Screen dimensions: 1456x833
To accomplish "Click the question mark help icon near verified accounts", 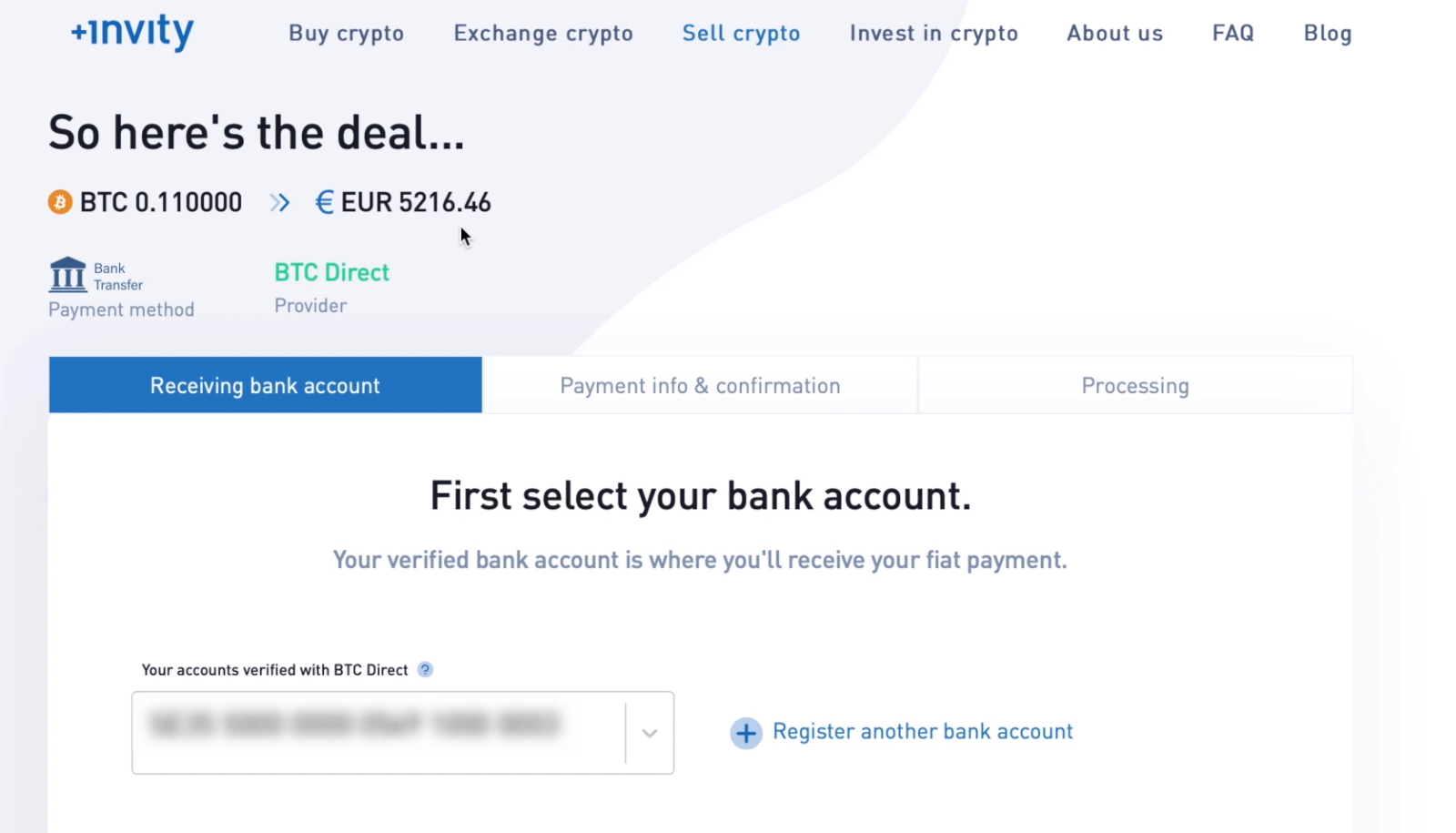I will [425, 669].
